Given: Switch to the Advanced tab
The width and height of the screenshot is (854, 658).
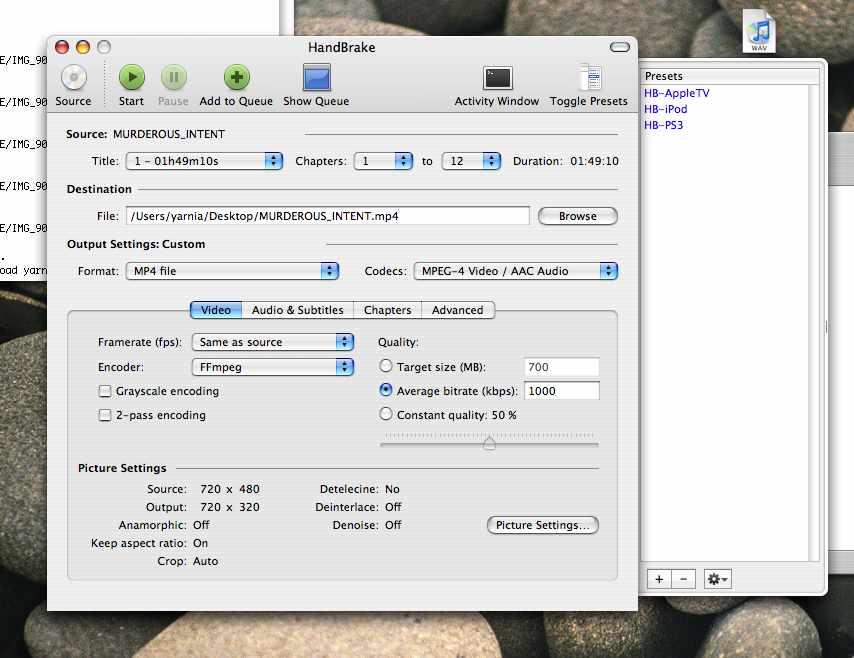Looking at the screenshot, I should pos(458,310).
